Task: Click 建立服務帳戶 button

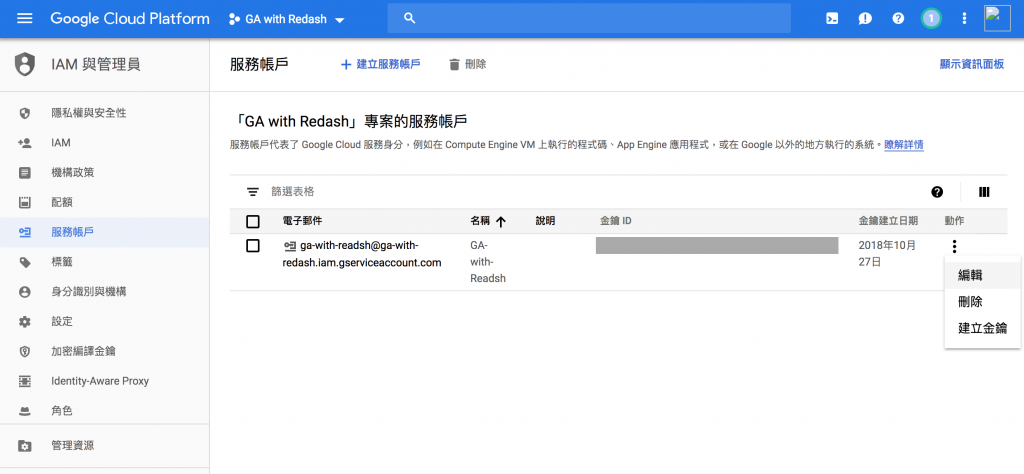Action: tap(381, 65)
